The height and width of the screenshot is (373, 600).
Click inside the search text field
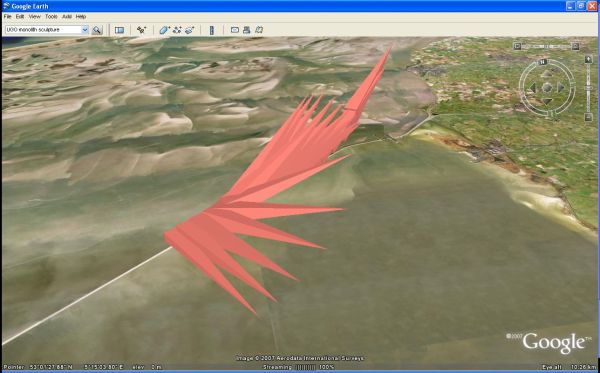43,30
